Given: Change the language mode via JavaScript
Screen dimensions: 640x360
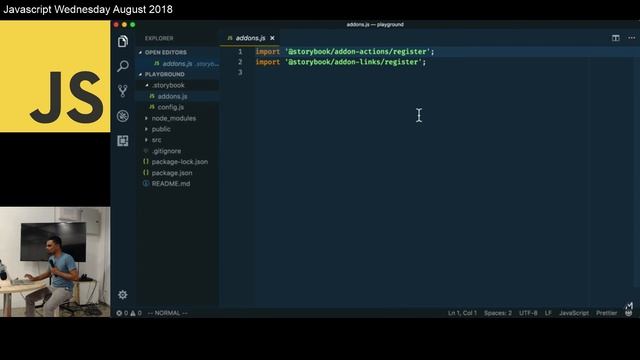Looking at the screenshot, I should pos(574,313).
